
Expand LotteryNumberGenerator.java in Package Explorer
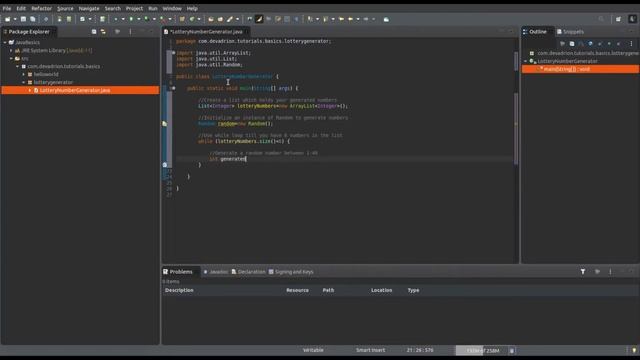pos(30,90)
